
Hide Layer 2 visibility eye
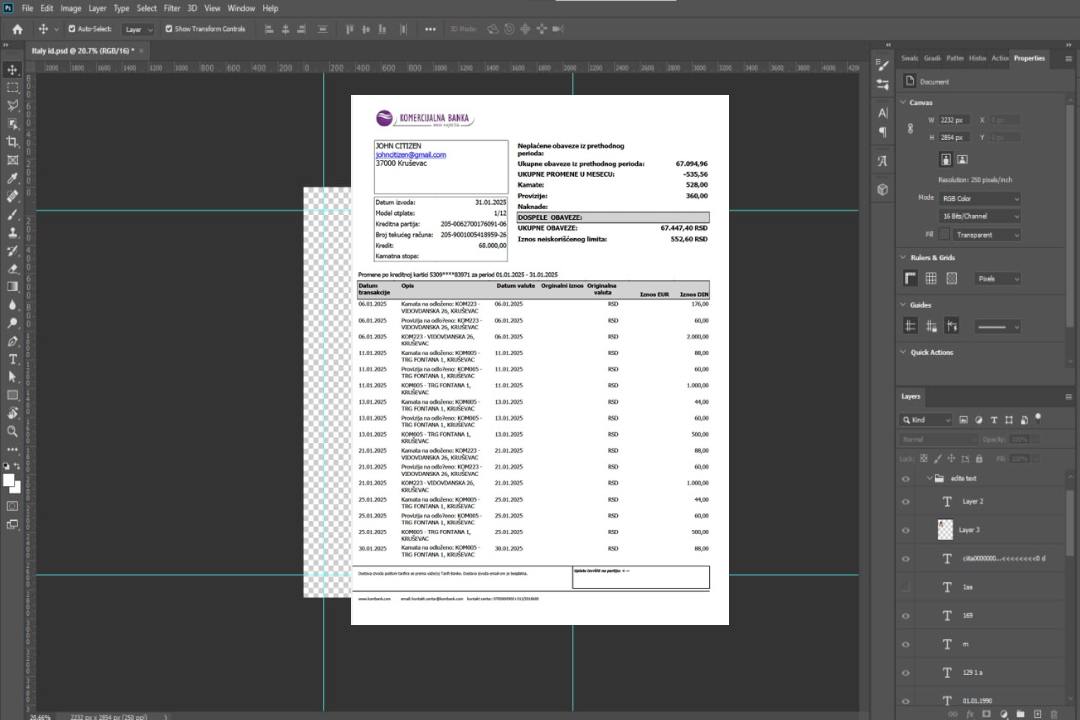click(906, 502)
